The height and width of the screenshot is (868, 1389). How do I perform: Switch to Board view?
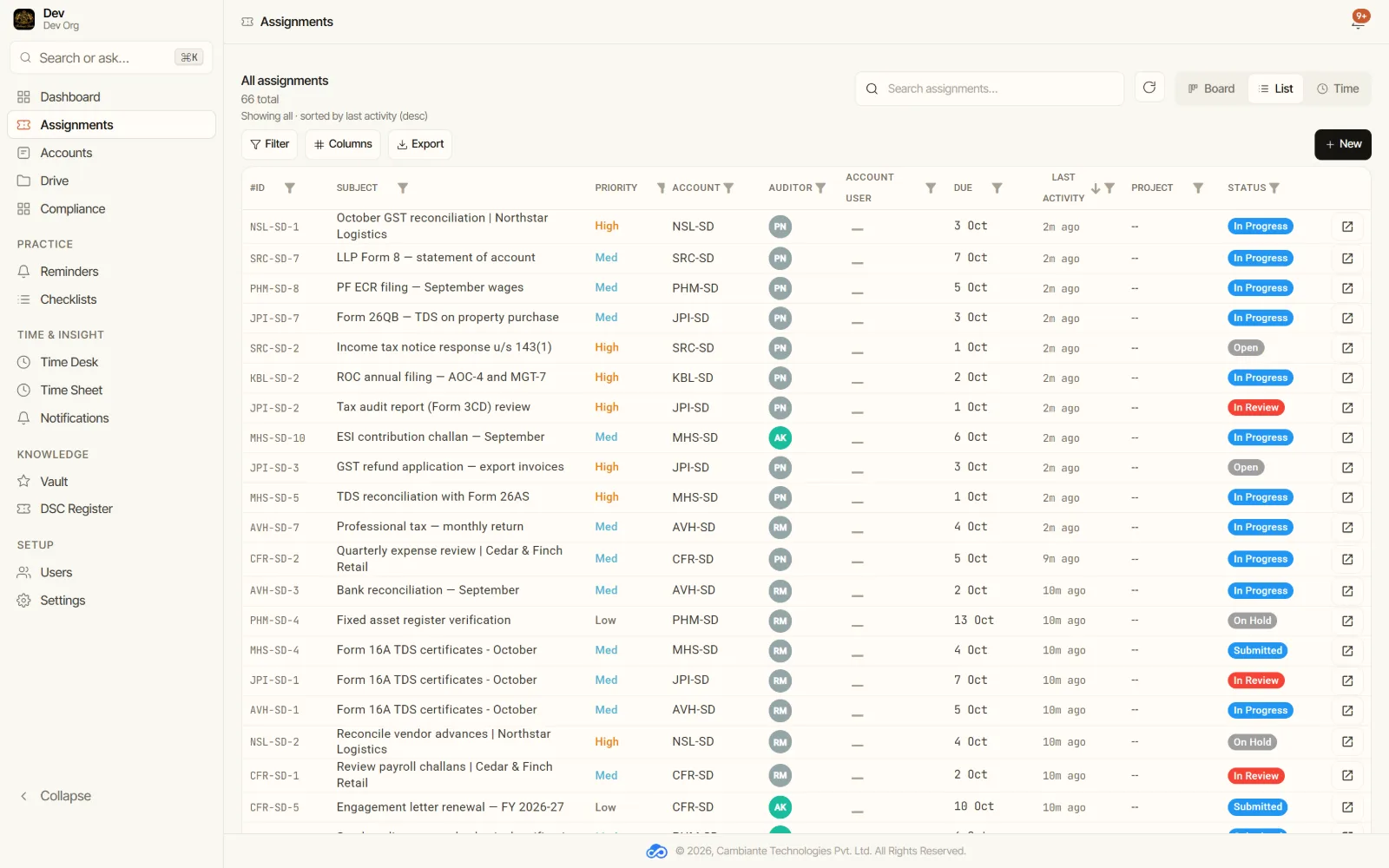point(1211,89)
